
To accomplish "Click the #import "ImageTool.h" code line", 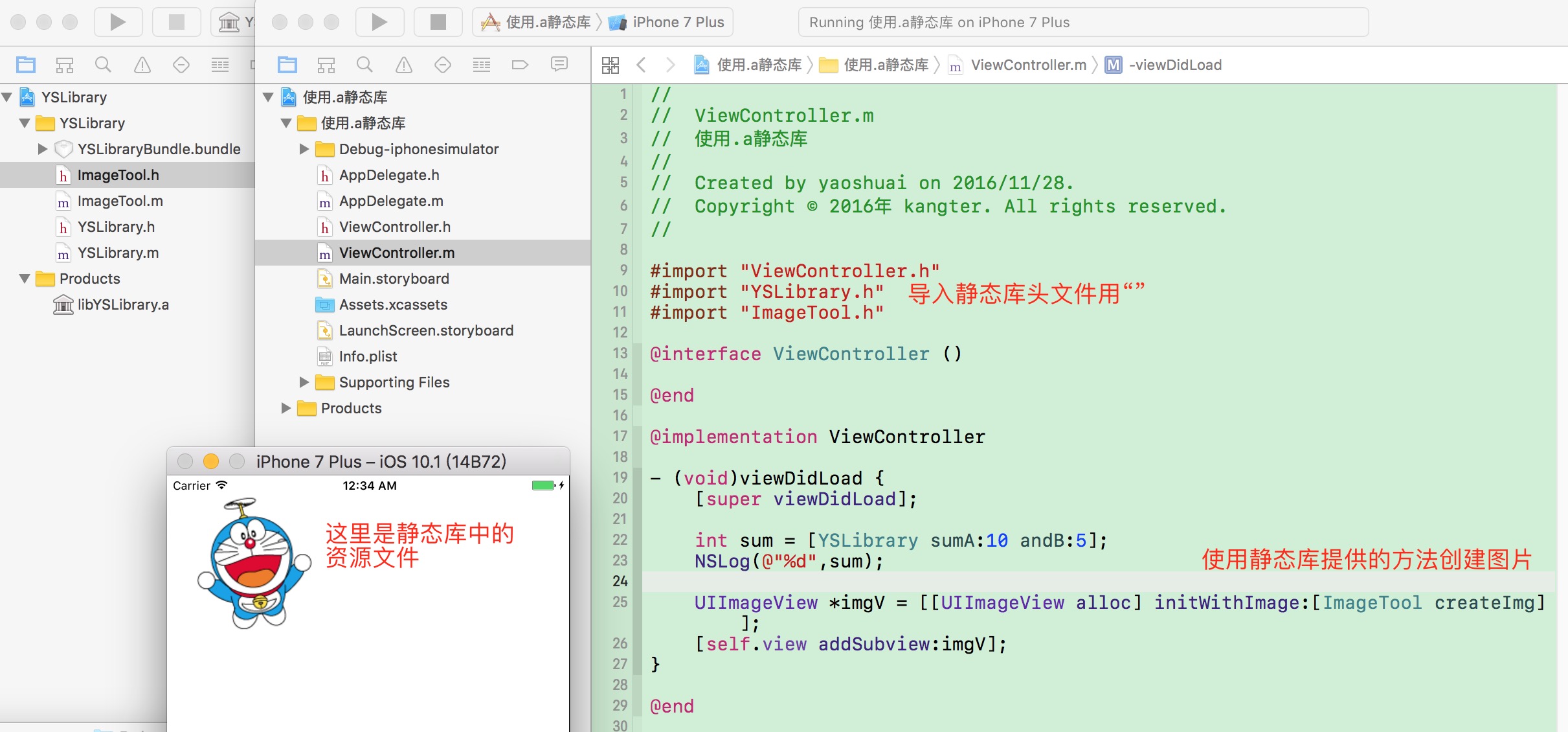I will [x=767, y=312].
